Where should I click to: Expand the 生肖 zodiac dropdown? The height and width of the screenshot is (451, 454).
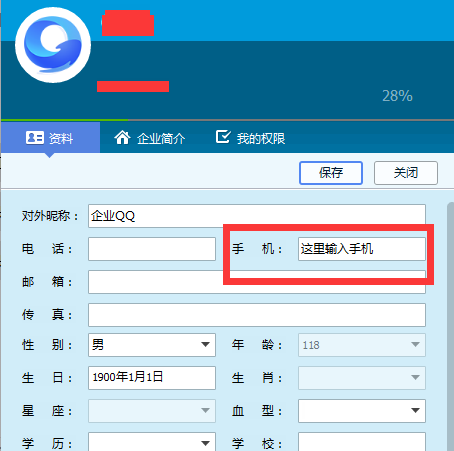click(362, 378)
